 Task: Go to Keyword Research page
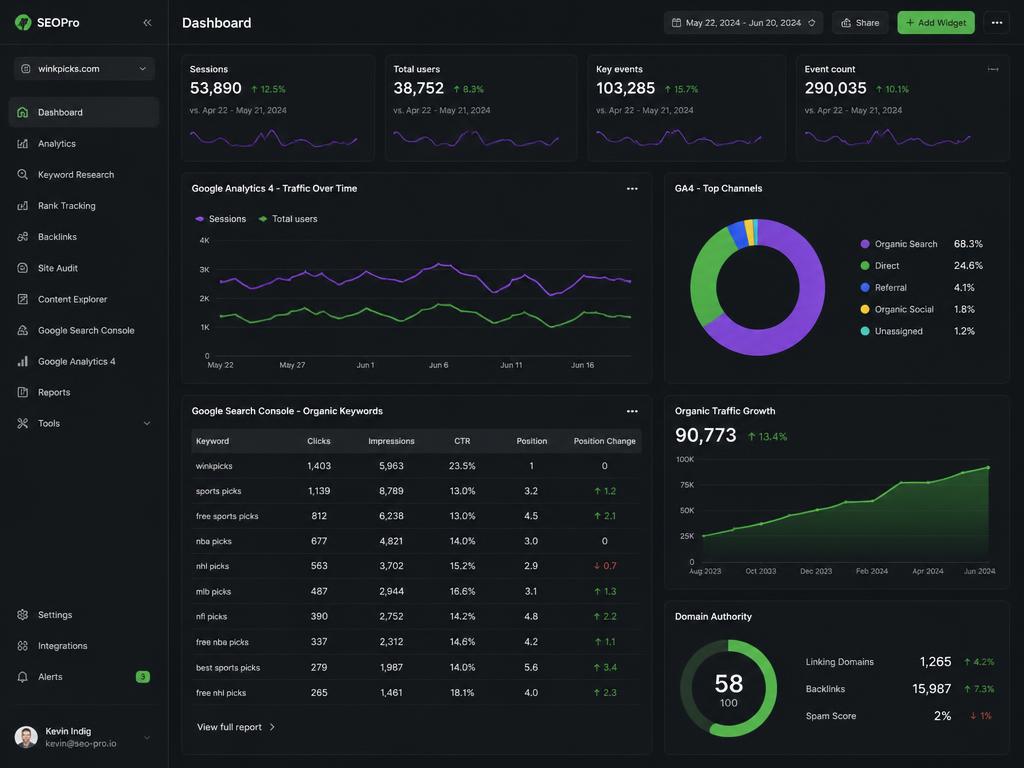[x=84, y=174]
